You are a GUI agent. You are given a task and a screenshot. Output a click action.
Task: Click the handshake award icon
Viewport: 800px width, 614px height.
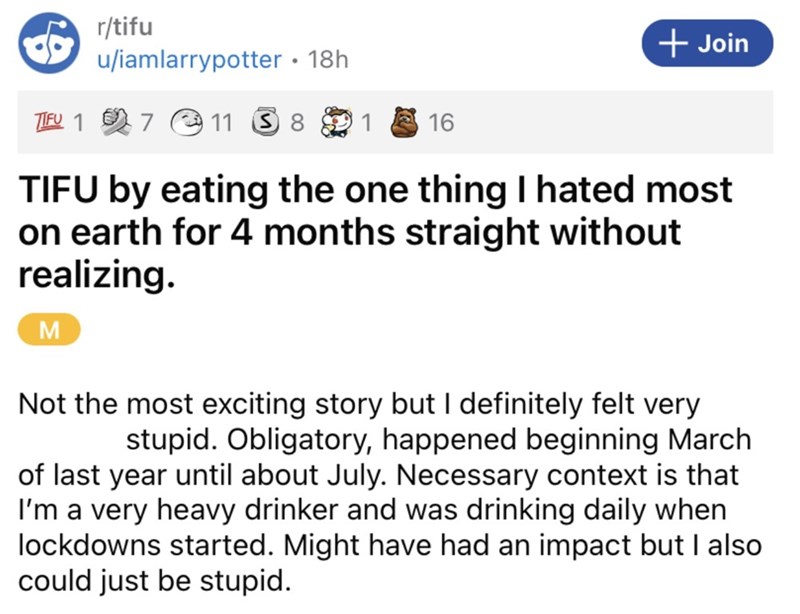tap(118, 123)
